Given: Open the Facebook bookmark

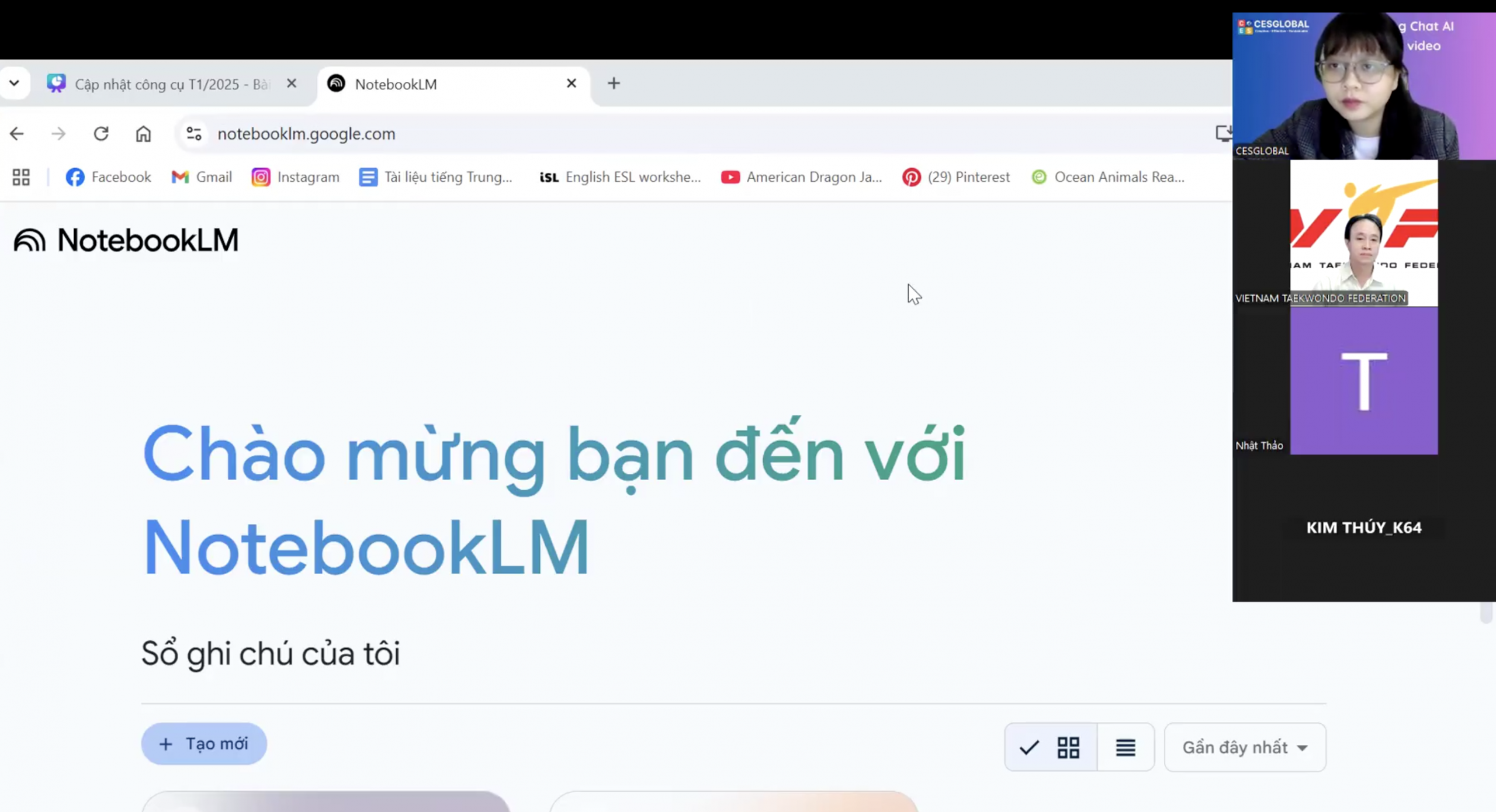Looking at the screenshot, I should [108, 177].
